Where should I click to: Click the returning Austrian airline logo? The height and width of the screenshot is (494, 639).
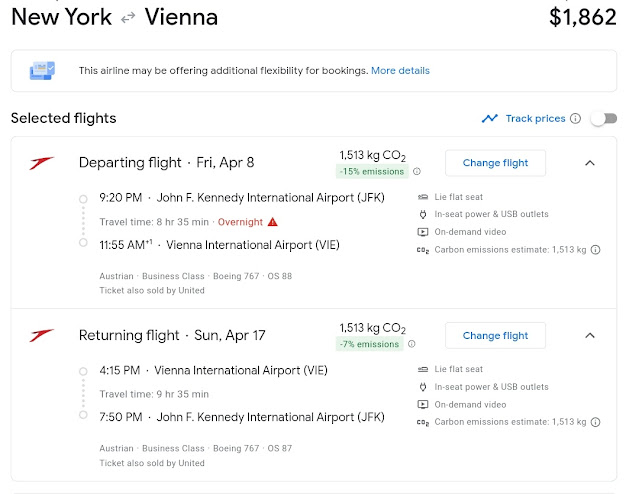42,335
